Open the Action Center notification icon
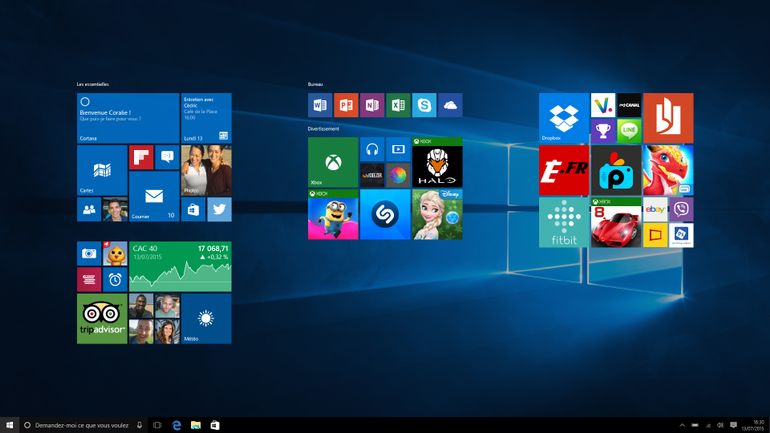The height and width of the screenshot is (433, 770). (x=733, y=425)
